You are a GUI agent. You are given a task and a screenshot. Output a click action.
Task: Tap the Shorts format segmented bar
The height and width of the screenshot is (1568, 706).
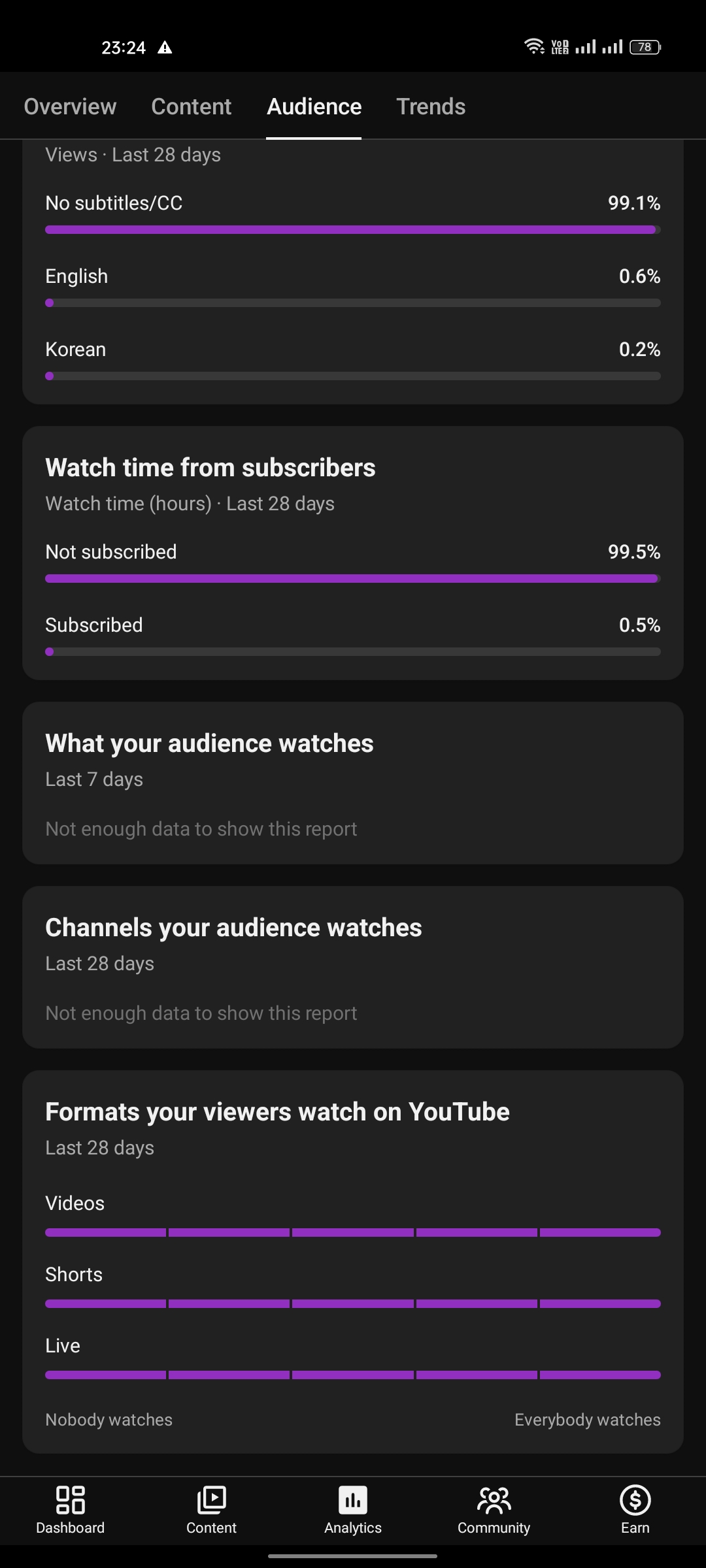click(353, 1303)
